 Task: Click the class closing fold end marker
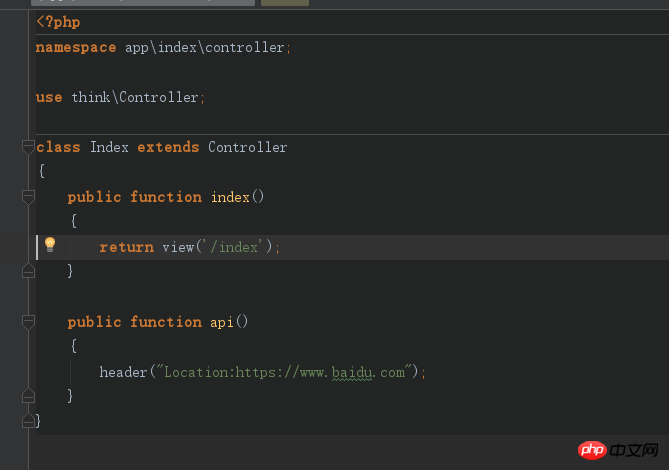point(28,421)
